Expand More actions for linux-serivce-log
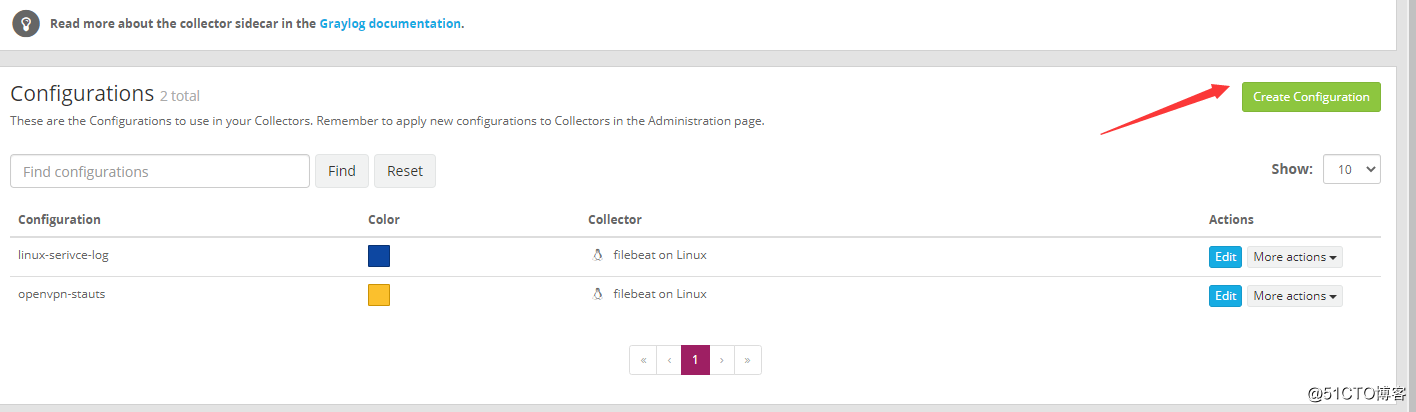 pos(1295,257)
